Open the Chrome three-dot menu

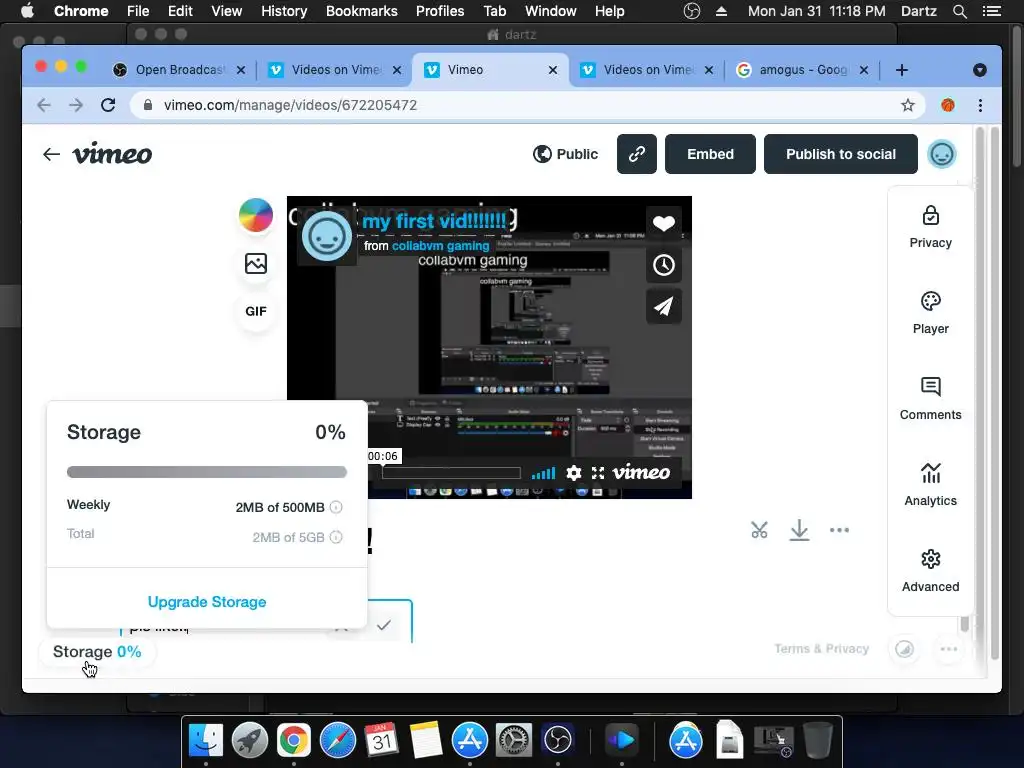coord(980,105)
